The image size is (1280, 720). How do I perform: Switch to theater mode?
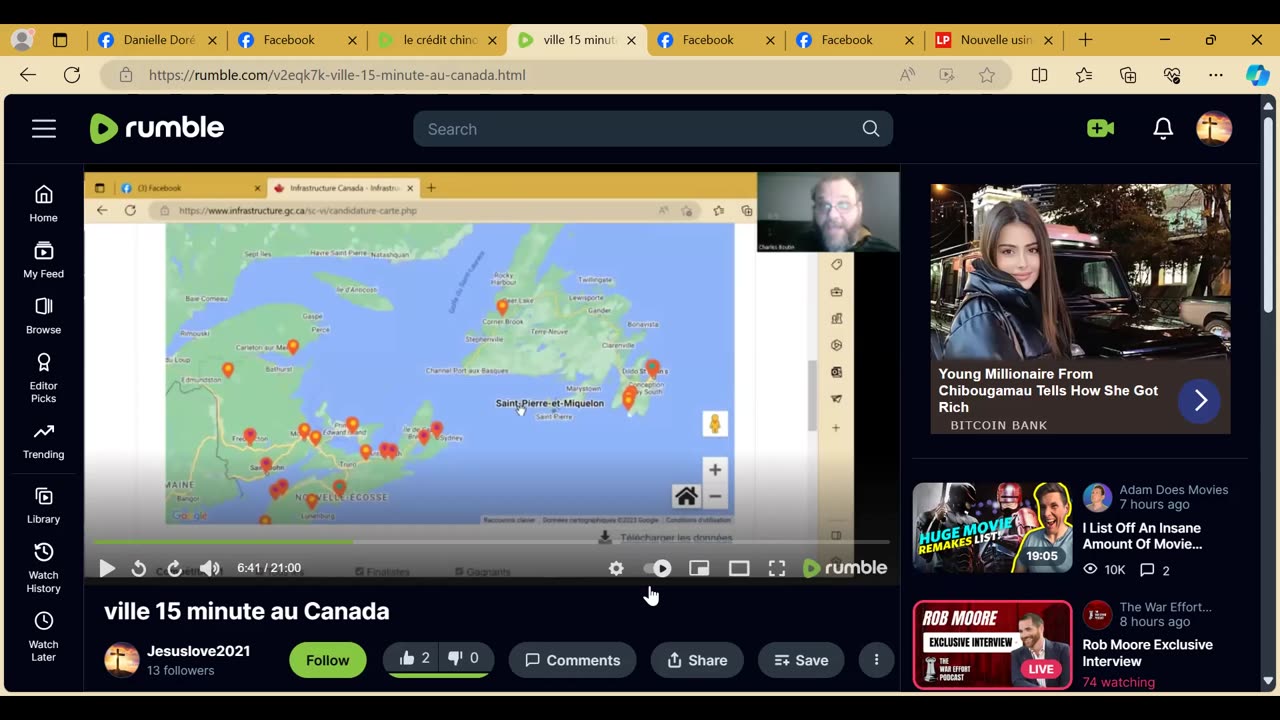pos(739,568)
